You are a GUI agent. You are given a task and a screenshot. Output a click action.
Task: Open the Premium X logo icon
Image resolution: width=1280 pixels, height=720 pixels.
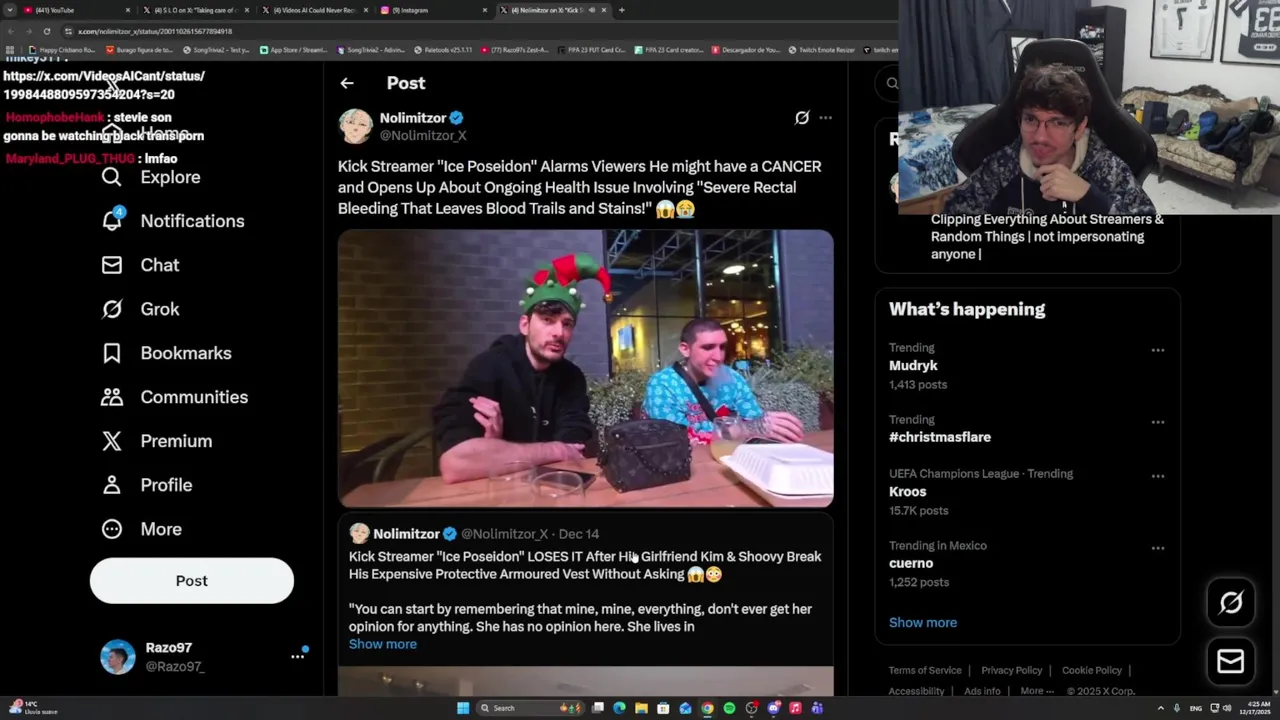[x=112, y=441]
